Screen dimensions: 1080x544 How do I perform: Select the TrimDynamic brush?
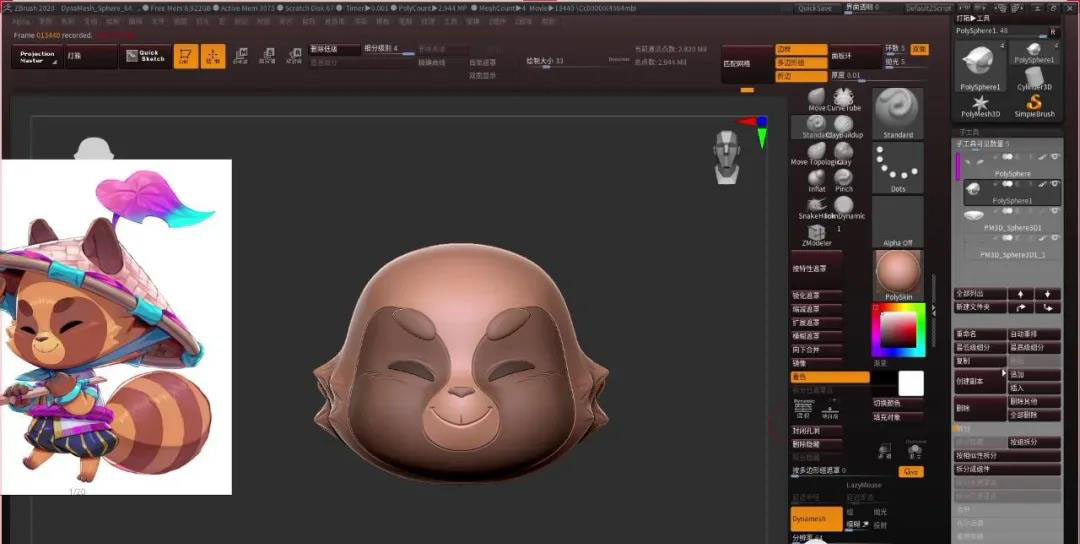click(x=844, y=207)
